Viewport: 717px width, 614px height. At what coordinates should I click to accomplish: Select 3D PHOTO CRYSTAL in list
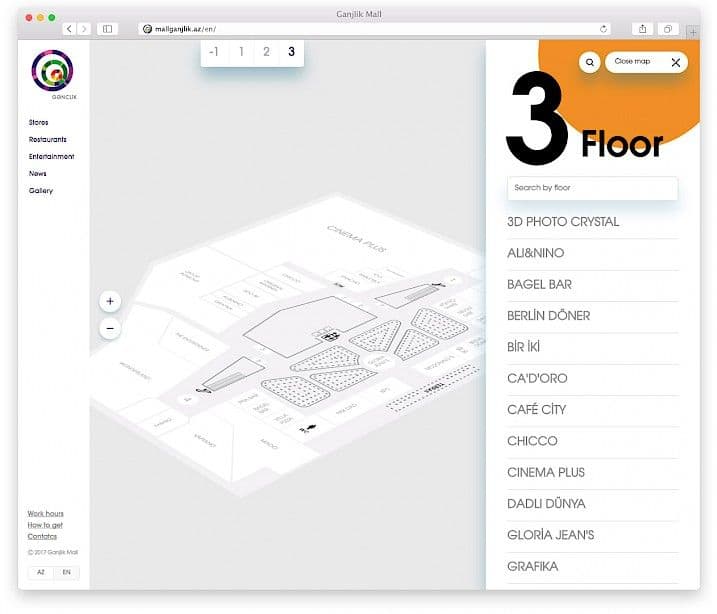(593, 222)
